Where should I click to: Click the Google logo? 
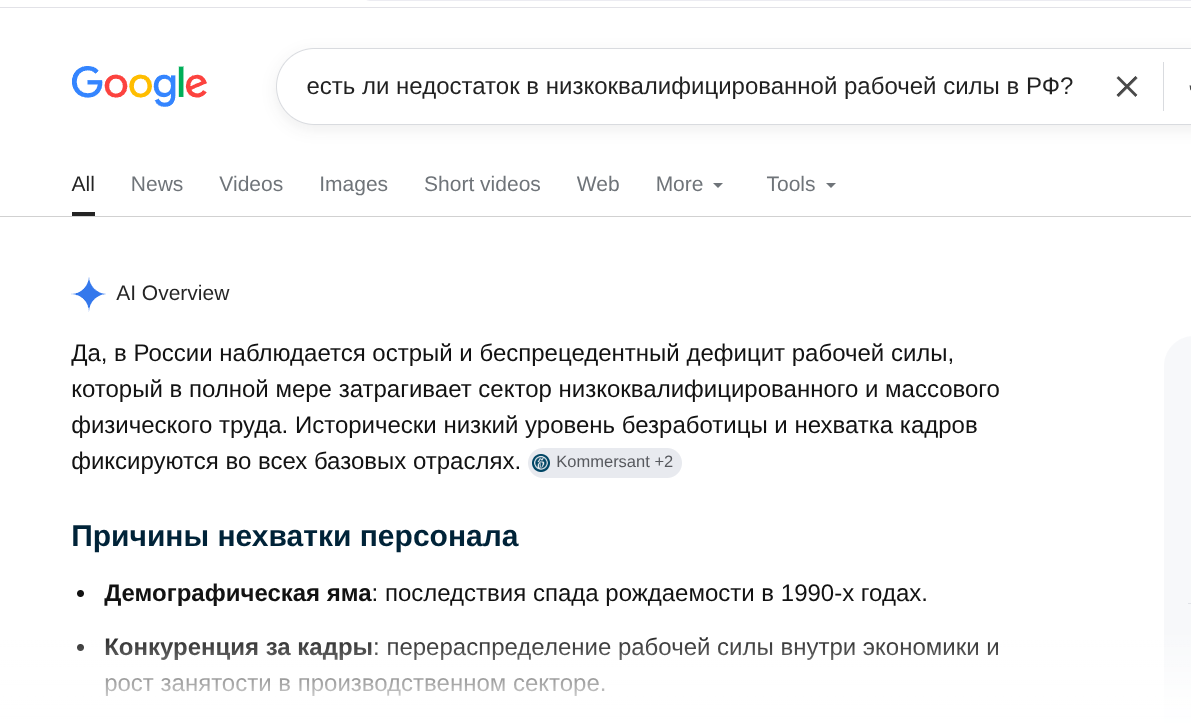tap(139, 85)
